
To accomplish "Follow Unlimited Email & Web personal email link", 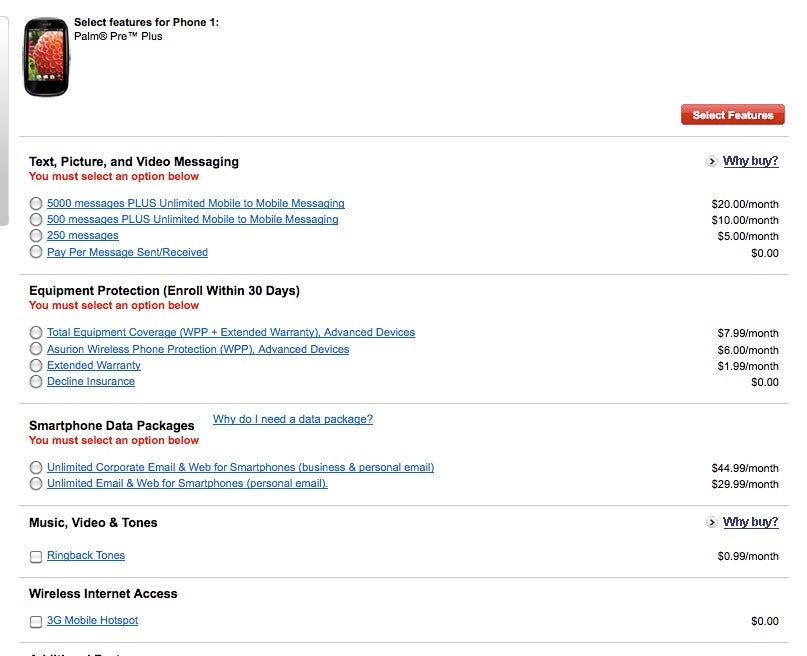I will [187, 483].
